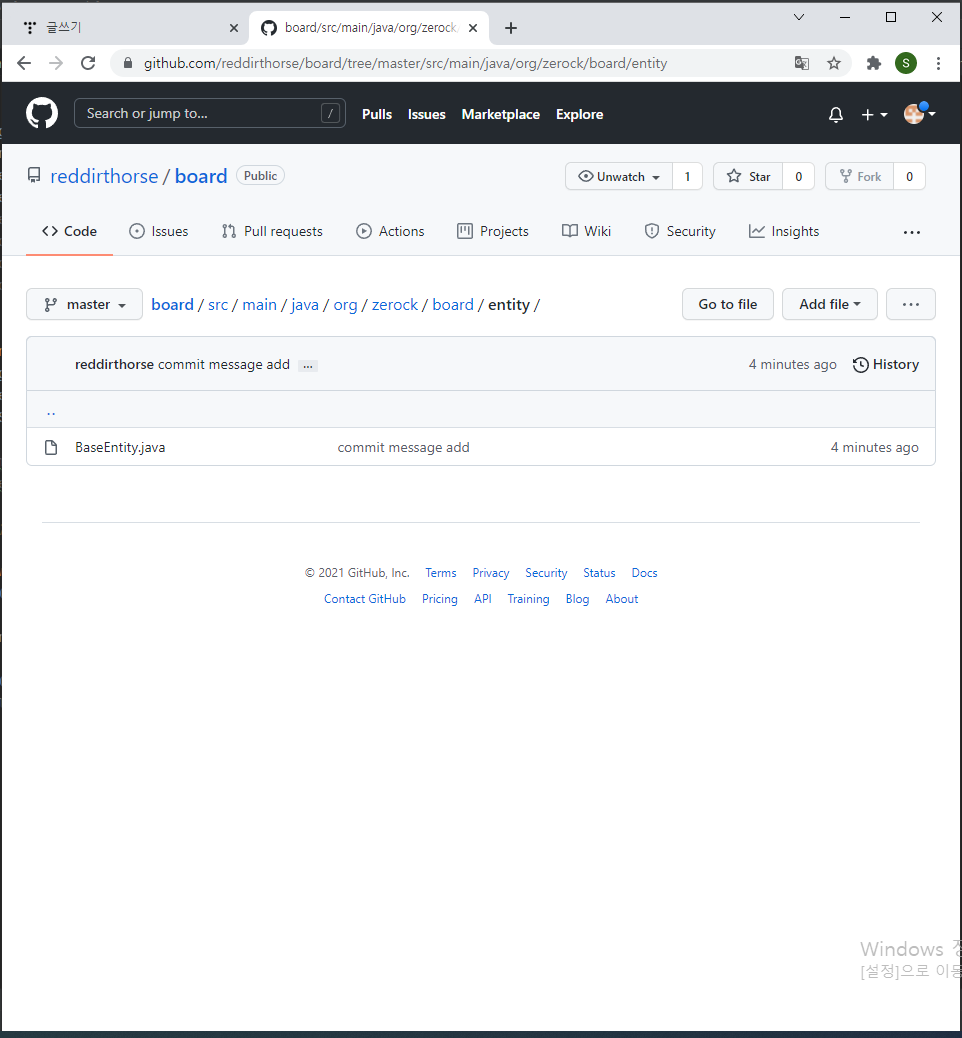Go to zerock in breadcrumb
The width and height of the screenshot is (962, 1038).
[395, 305]
